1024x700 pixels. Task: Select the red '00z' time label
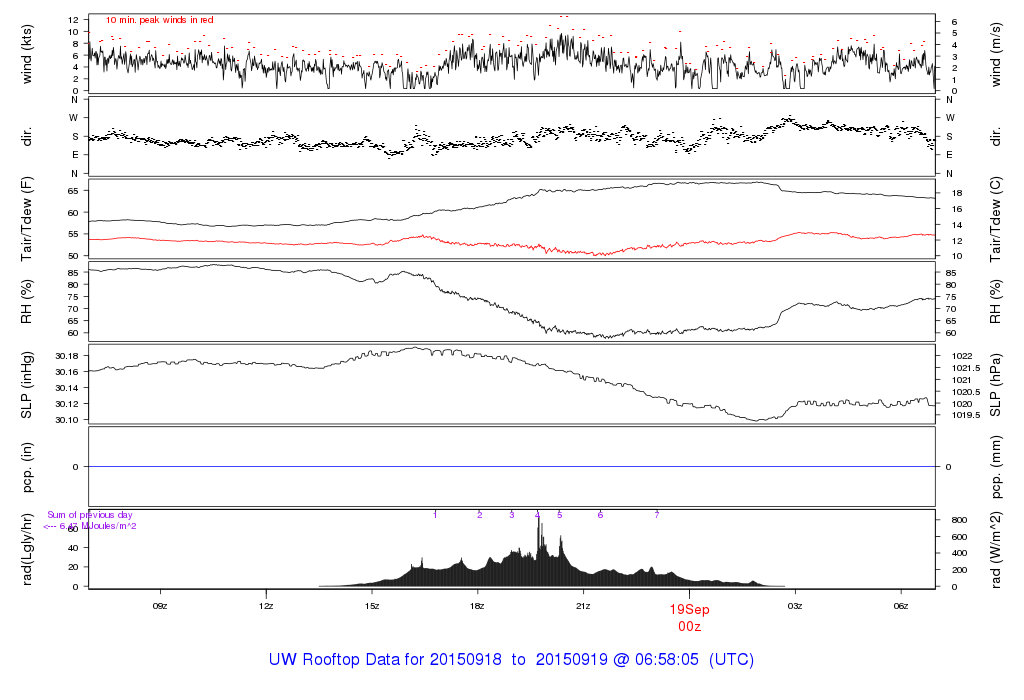tap(690, 627)
